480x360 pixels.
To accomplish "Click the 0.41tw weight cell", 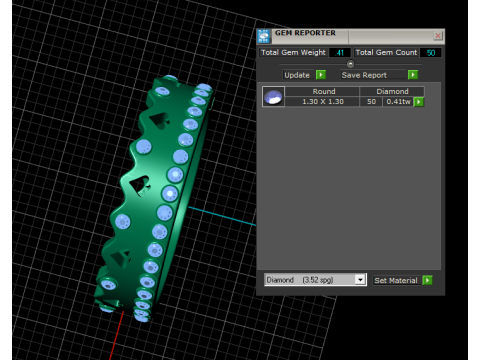I will pos(398,101).
